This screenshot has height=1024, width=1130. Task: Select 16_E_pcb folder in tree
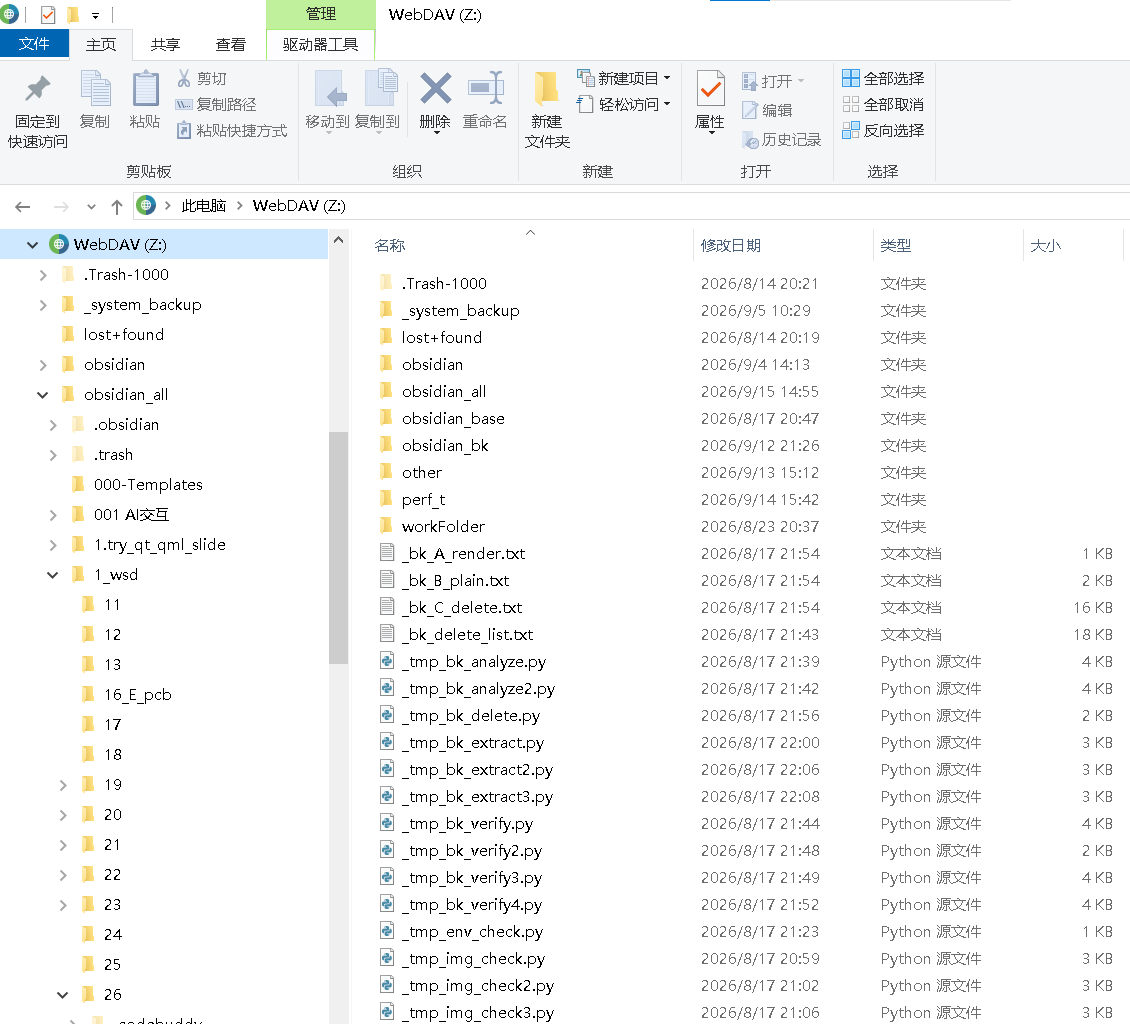[x=138, y=695]
